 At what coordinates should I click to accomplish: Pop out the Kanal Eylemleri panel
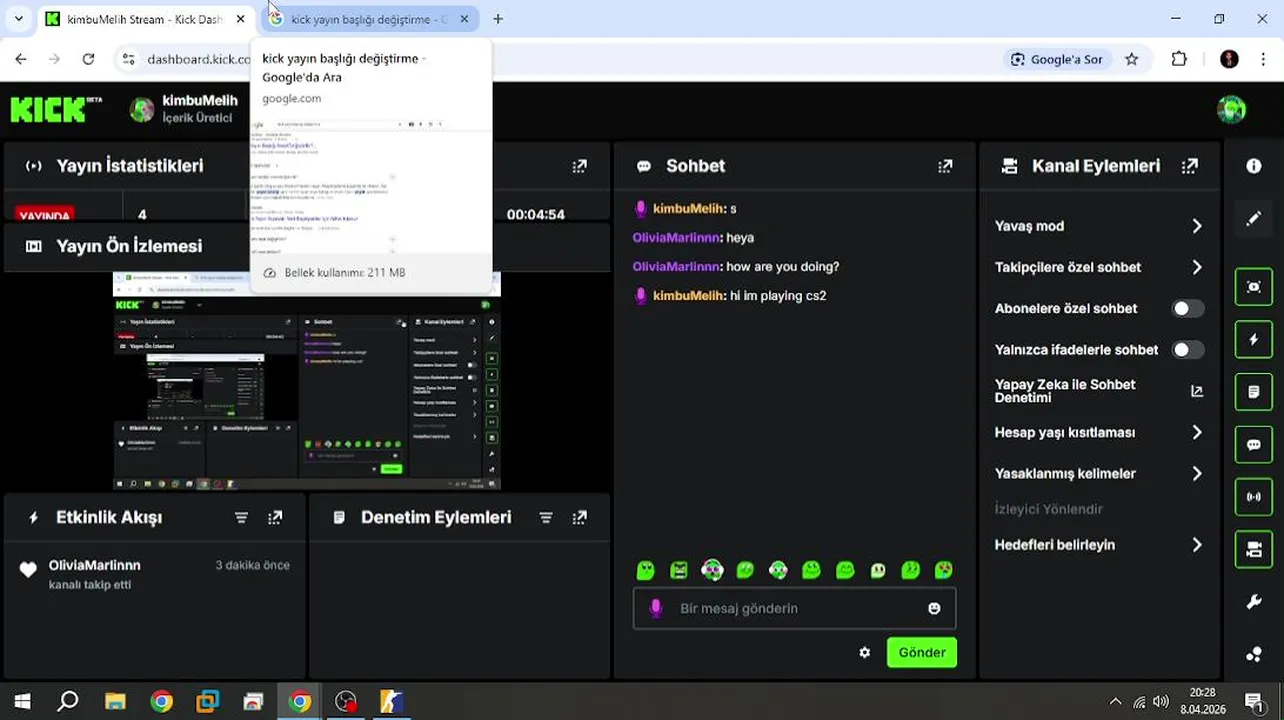pyautogui.click(x=1190, y=166)
